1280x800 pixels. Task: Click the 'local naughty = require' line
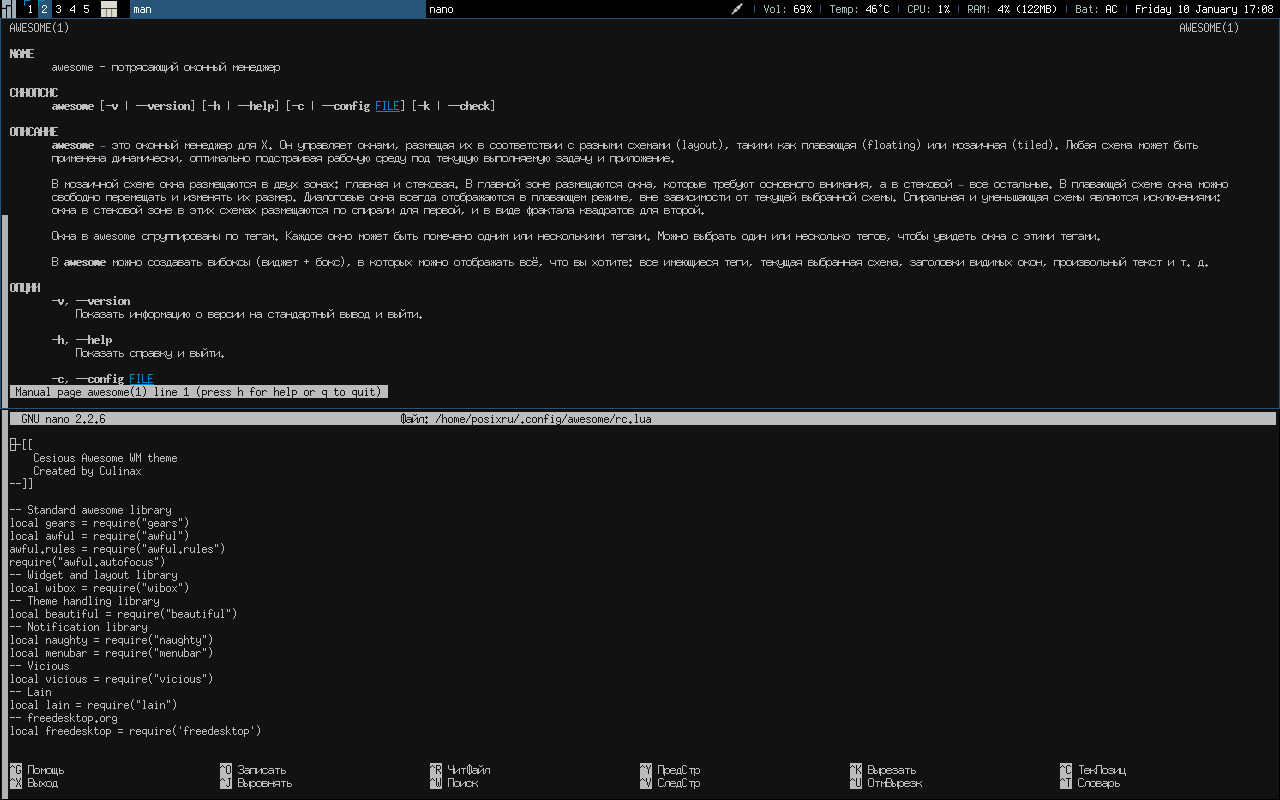[x=111, y=640]
